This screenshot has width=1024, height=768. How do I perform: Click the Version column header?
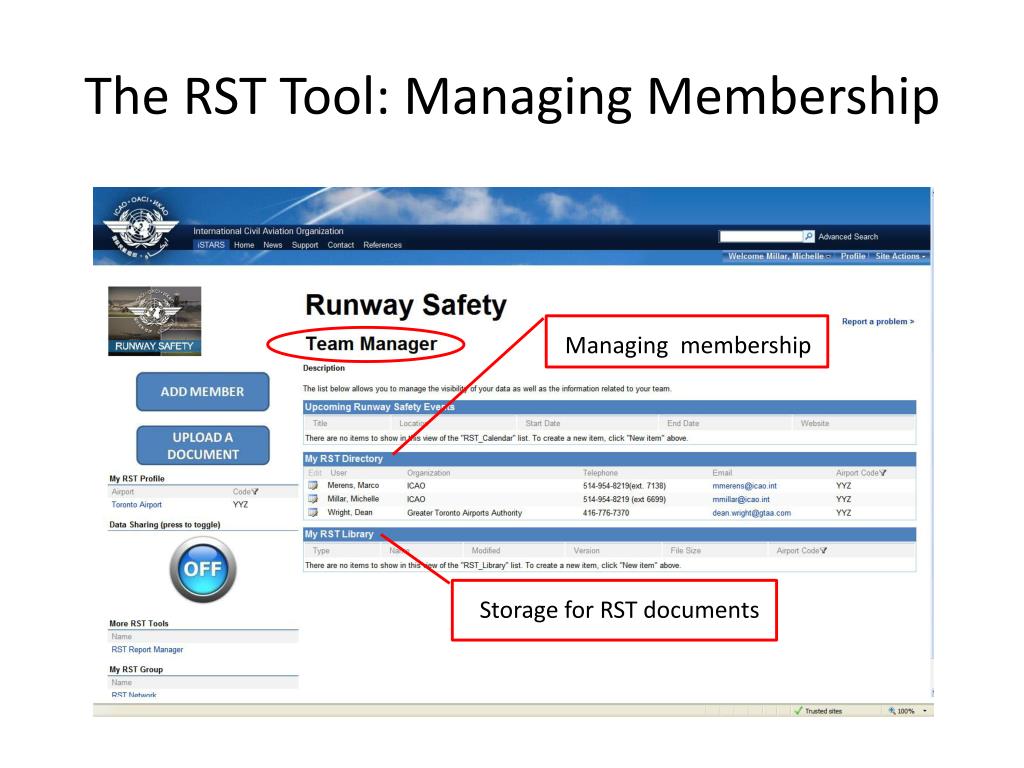(586, 551)
